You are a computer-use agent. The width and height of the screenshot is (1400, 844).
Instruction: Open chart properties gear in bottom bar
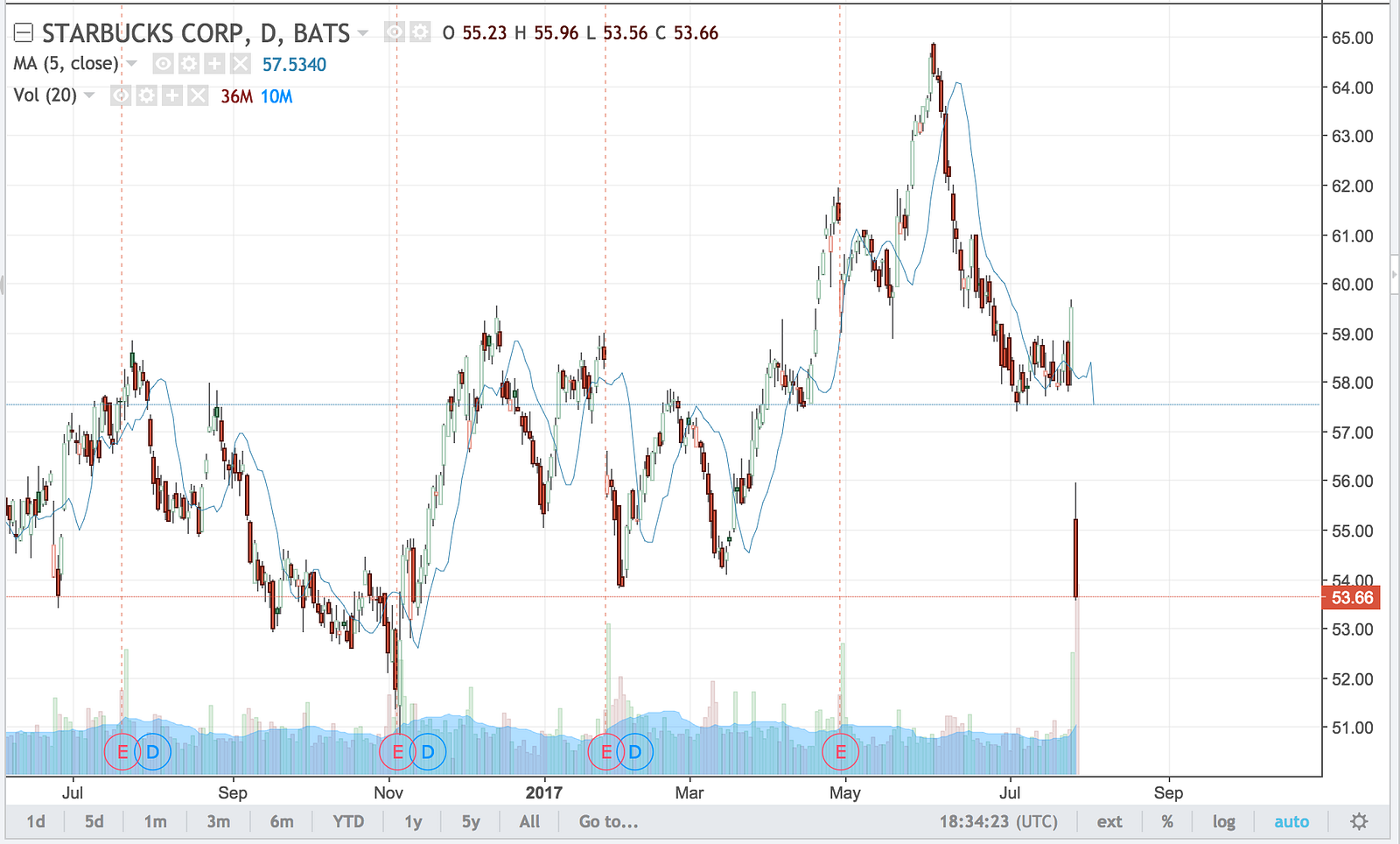pos(1359,821)
